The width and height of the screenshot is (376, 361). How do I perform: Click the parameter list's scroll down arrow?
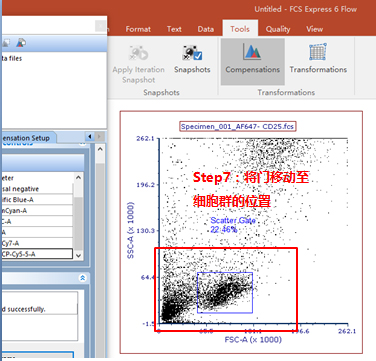pos(78,256)
